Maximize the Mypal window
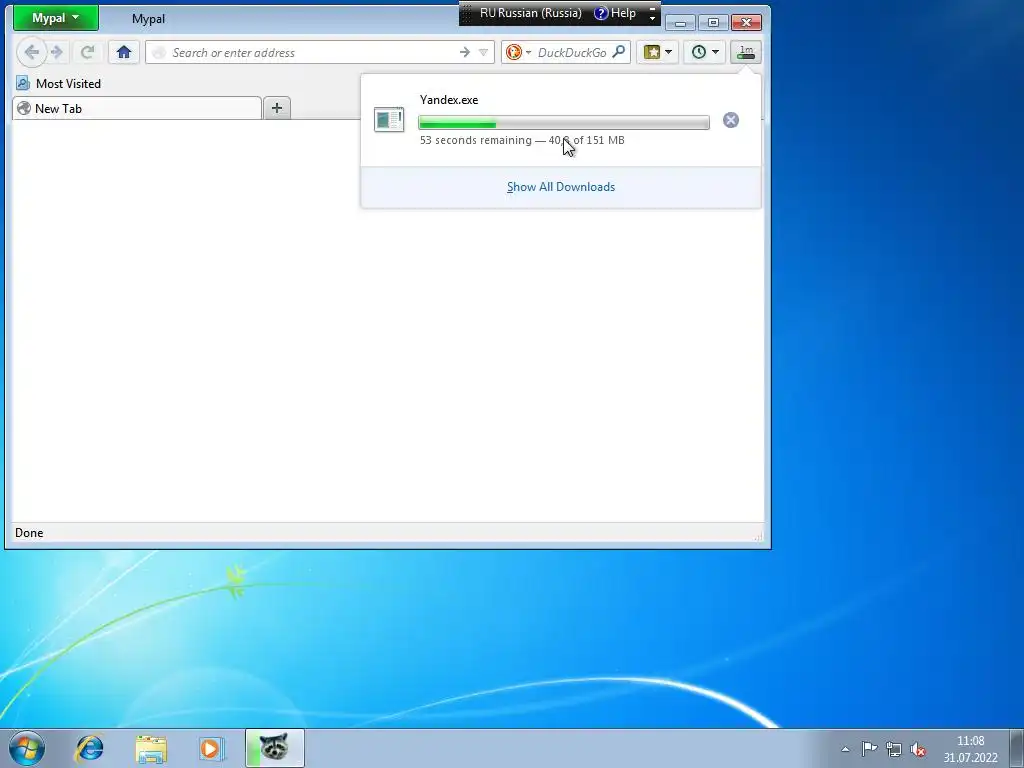This screenshot has width=1024, height=768. (713, 23)
